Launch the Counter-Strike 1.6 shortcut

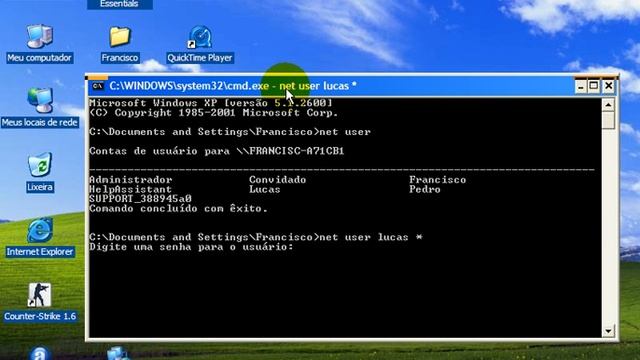click(40, 302)
